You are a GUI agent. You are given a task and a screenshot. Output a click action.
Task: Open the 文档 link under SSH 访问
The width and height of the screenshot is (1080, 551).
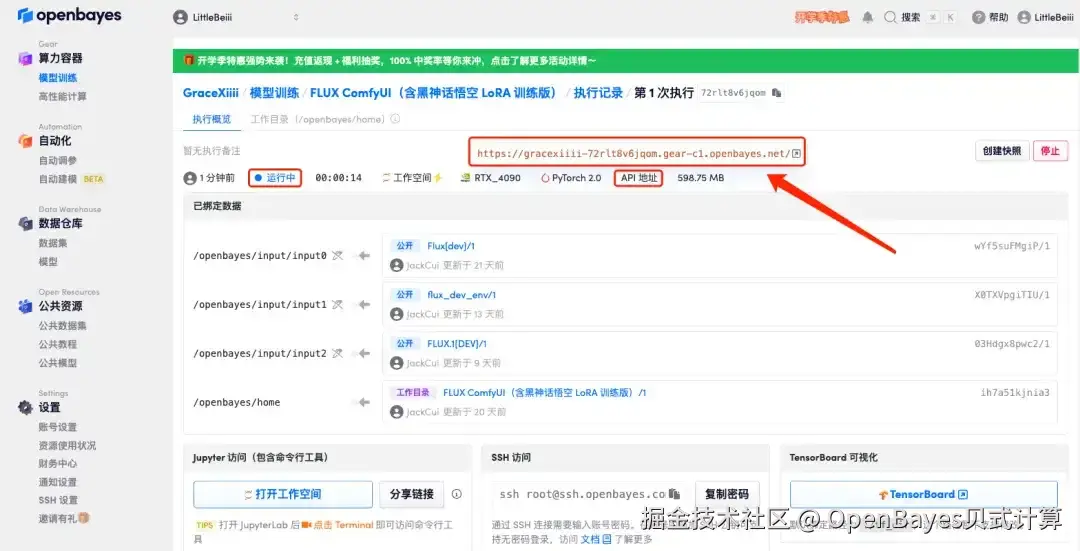click(596, 539)
